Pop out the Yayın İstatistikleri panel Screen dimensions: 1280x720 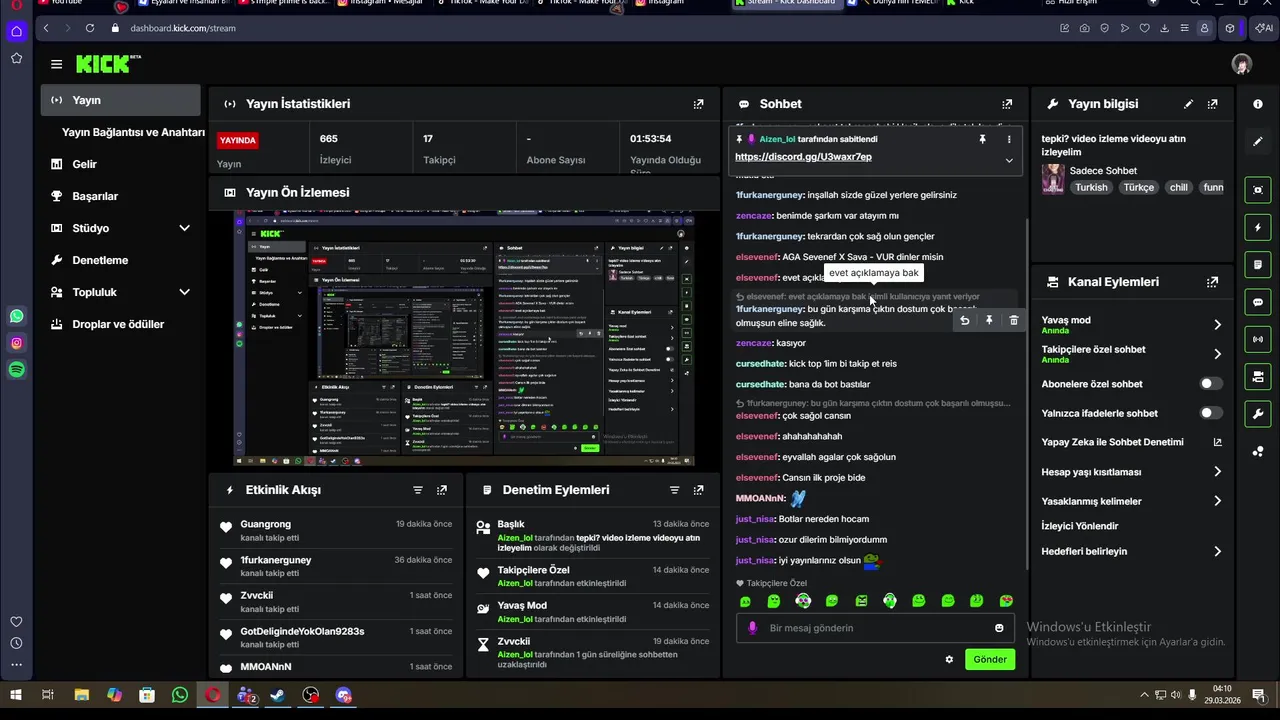[698, 104]
